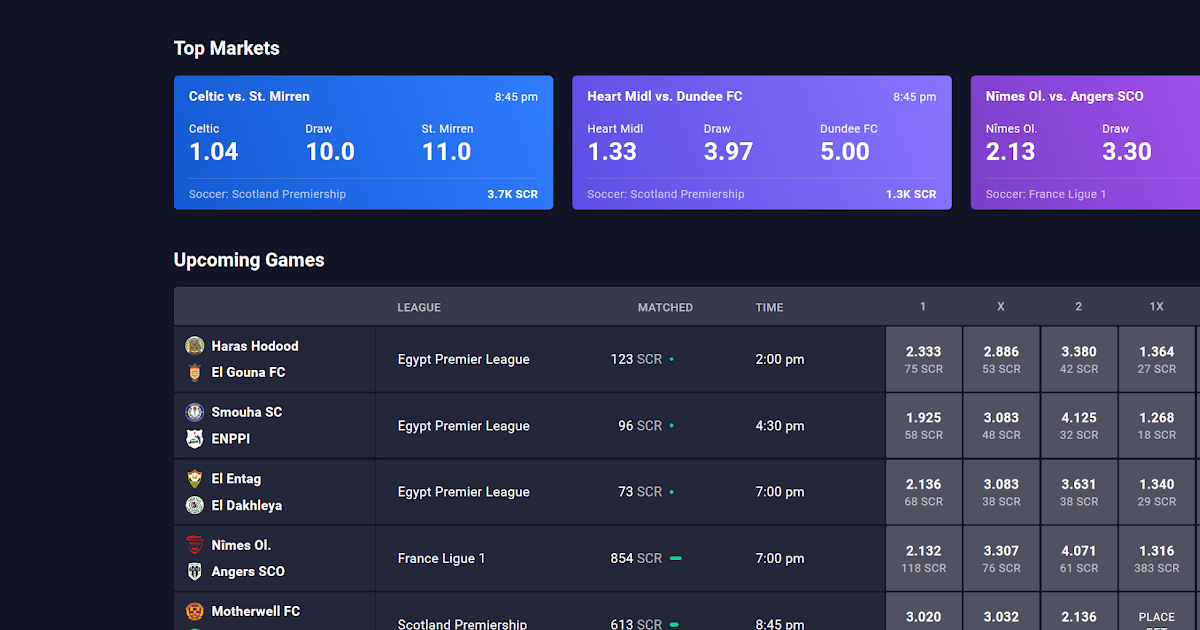Image resolution: width=1200 pixels, height=630 pixels.
Task: Pick 1X odds 1.268 for Smouha SC
Action: point(1157,425)
